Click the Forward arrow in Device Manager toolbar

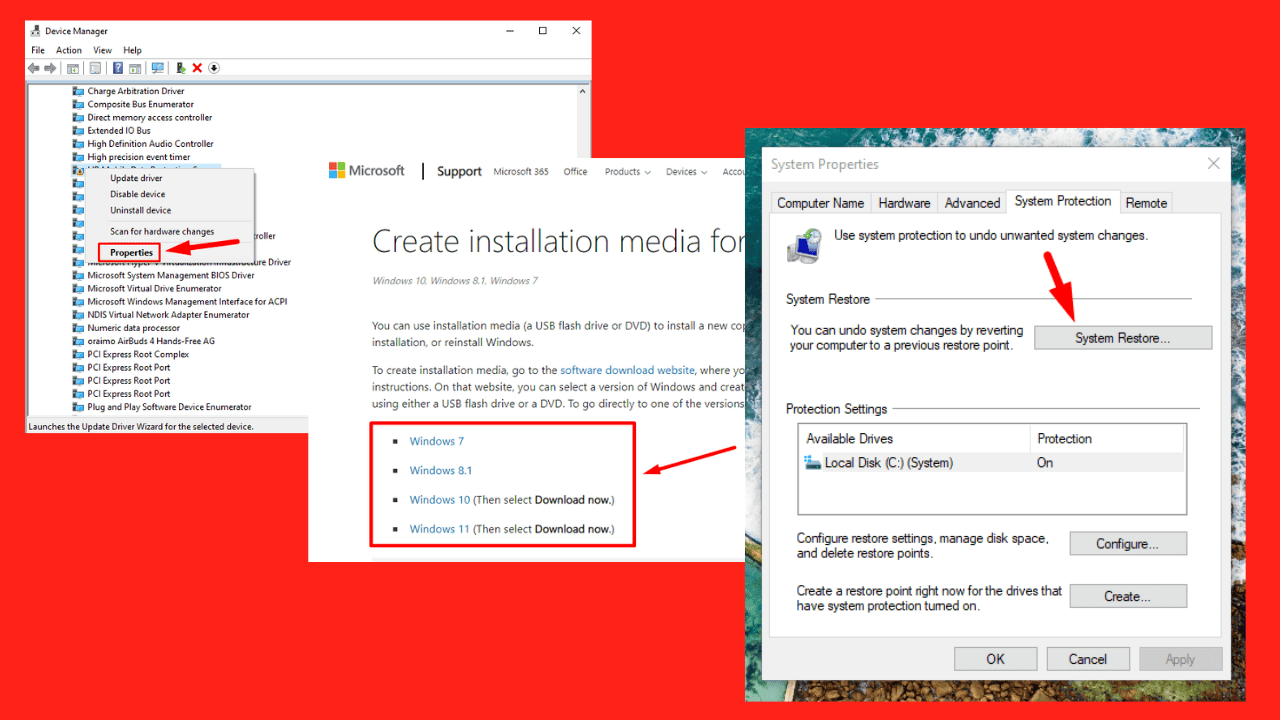[x=50, y=68]
